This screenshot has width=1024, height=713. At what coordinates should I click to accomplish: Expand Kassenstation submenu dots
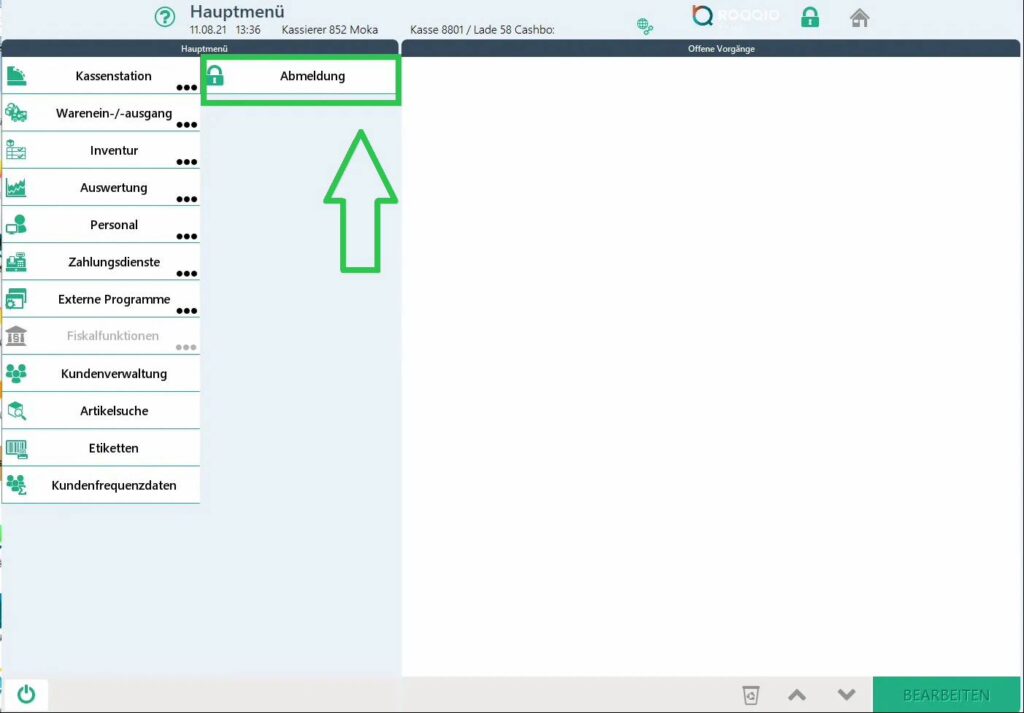point(186,88)
